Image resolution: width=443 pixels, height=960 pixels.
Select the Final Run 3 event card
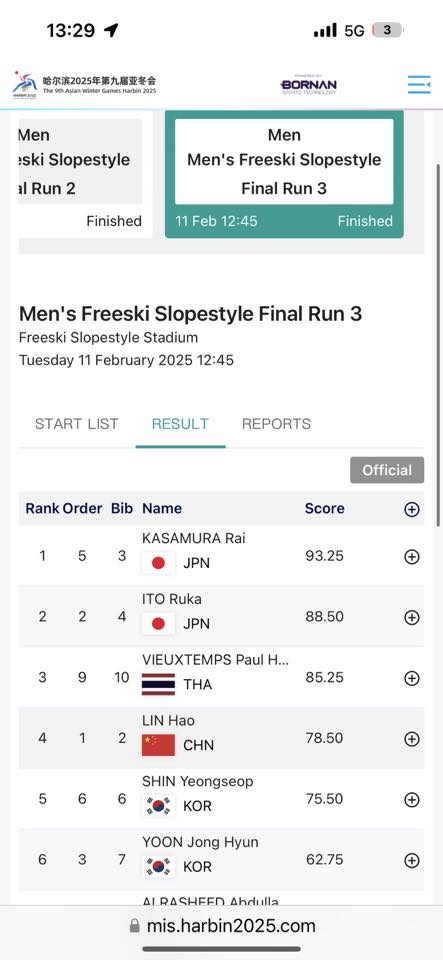[284, 174]
